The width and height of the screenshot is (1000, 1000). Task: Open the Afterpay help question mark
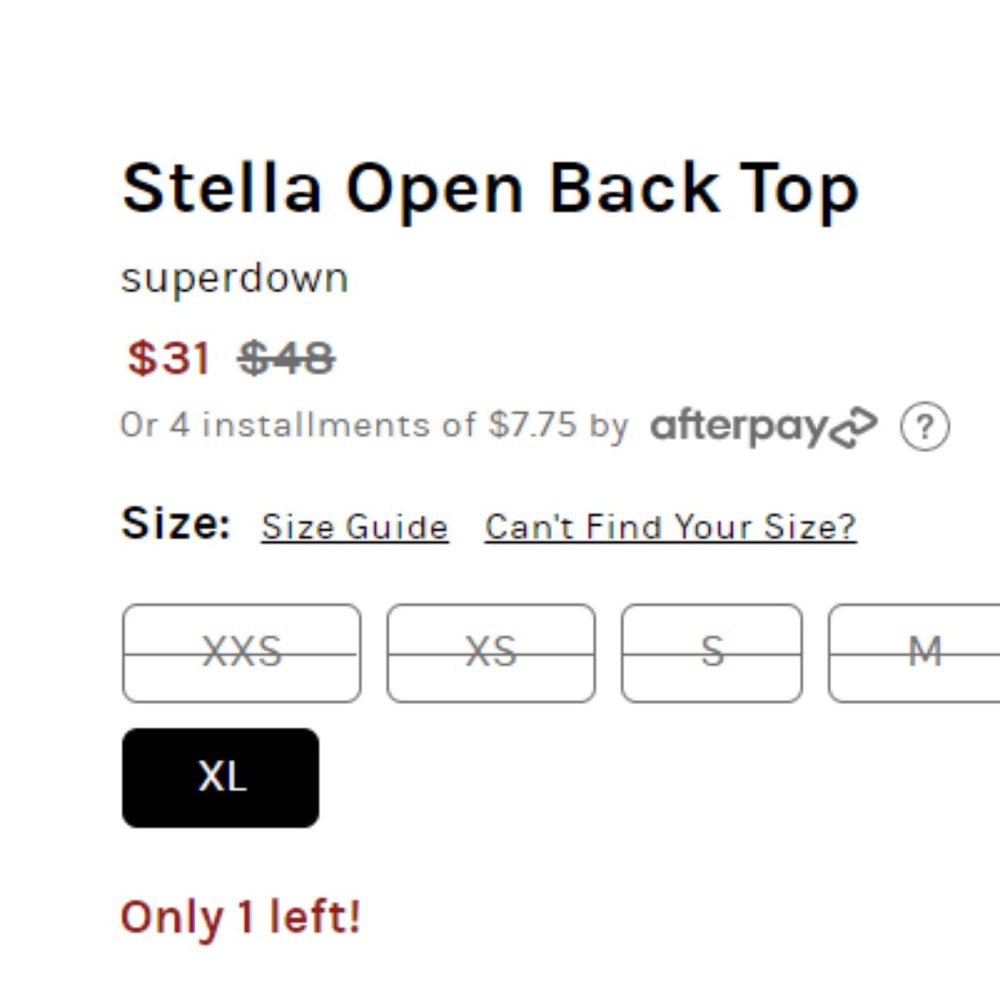(x=925, y=425)
